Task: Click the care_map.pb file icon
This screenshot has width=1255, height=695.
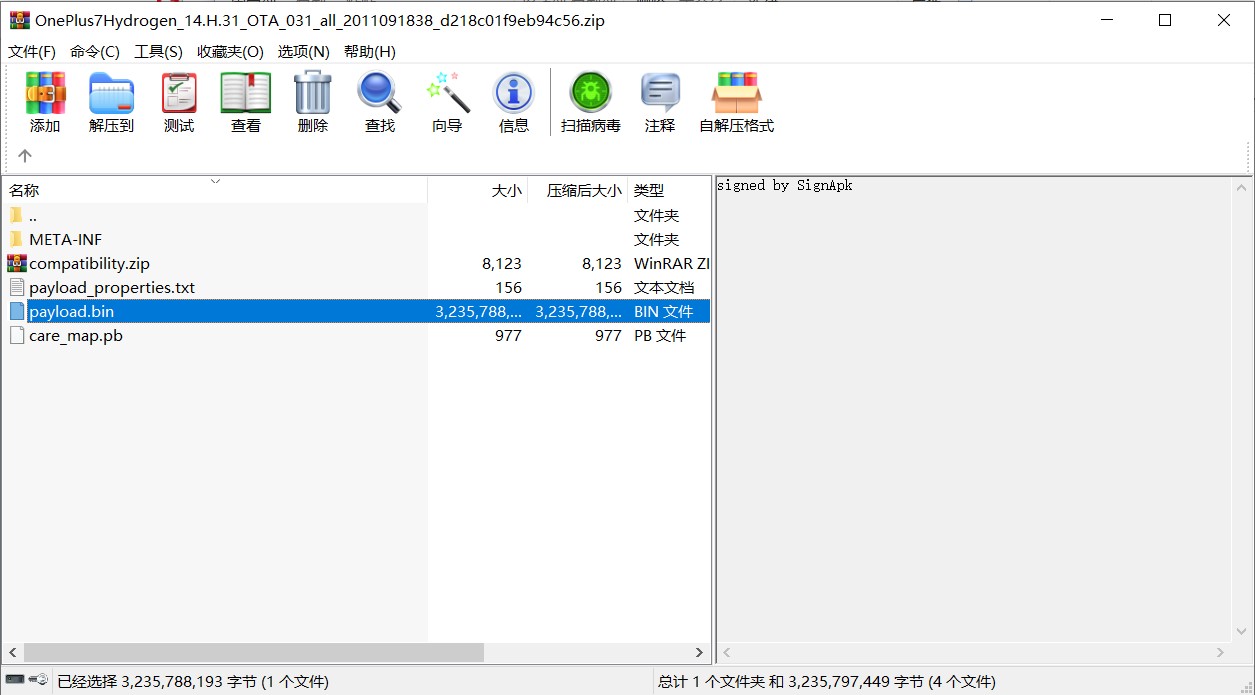Action: pyautogui.click(x=16, y=335)
